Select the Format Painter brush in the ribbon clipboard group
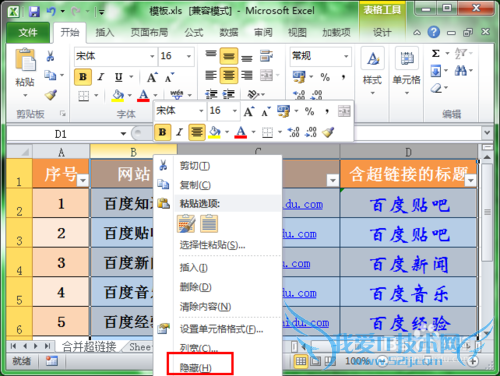Image resolution: width=500 pixels, height=376 pixels. [x=51, y=95]
